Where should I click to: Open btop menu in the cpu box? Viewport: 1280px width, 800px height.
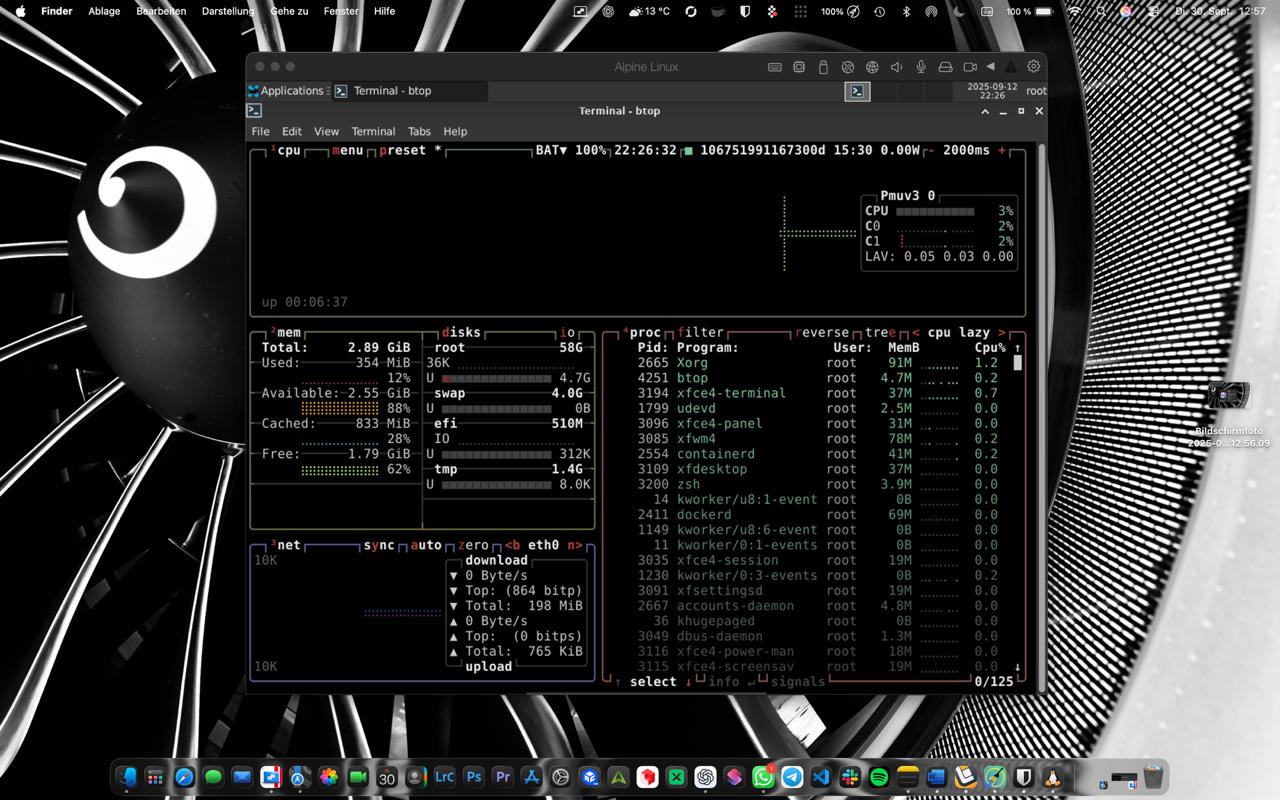pos(348,150)
